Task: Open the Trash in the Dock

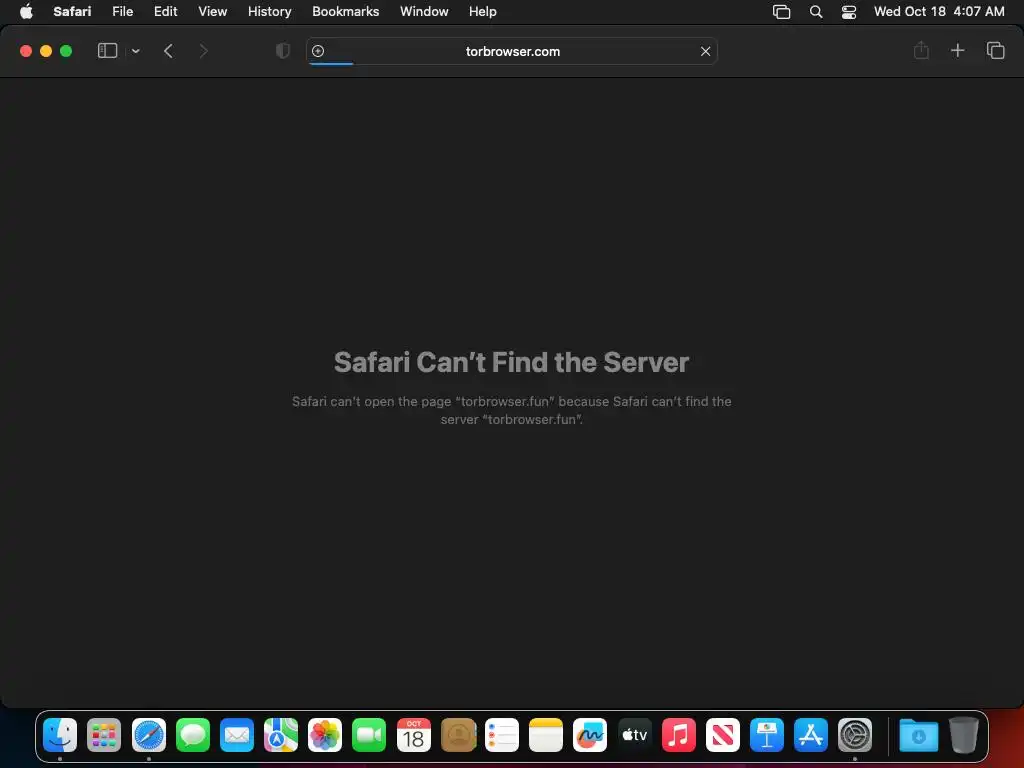Action: coord(963,735)
